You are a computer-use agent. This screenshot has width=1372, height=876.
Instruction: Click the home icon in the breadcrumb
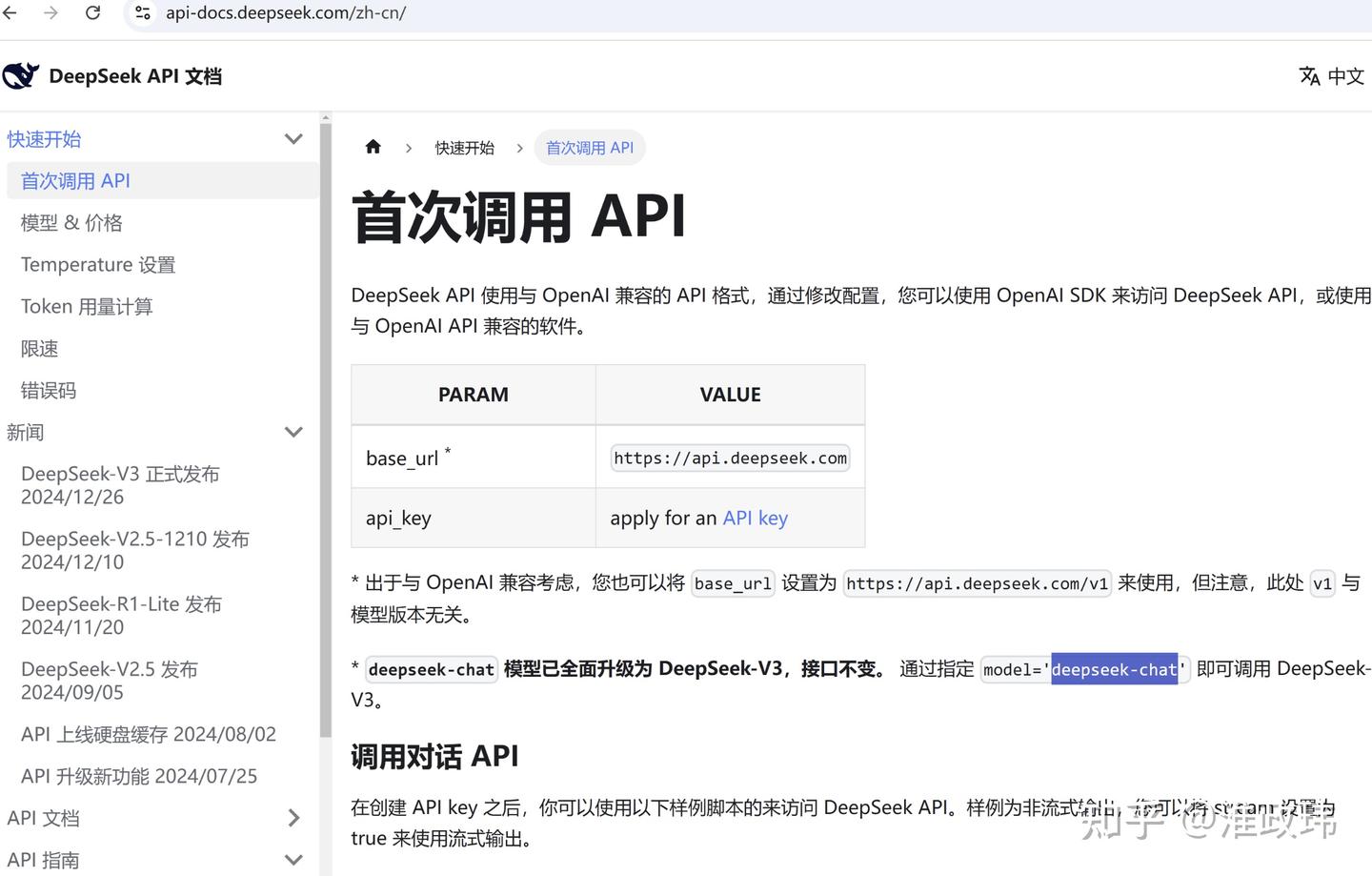pyautogui.click(x=373, y=146)
